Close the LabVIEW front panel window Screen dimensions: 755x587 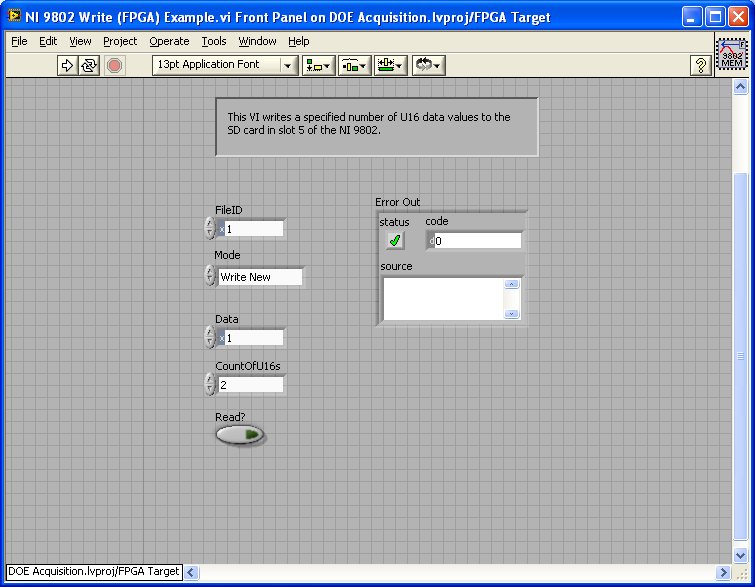pyautogui.click(x=738, y=17)
